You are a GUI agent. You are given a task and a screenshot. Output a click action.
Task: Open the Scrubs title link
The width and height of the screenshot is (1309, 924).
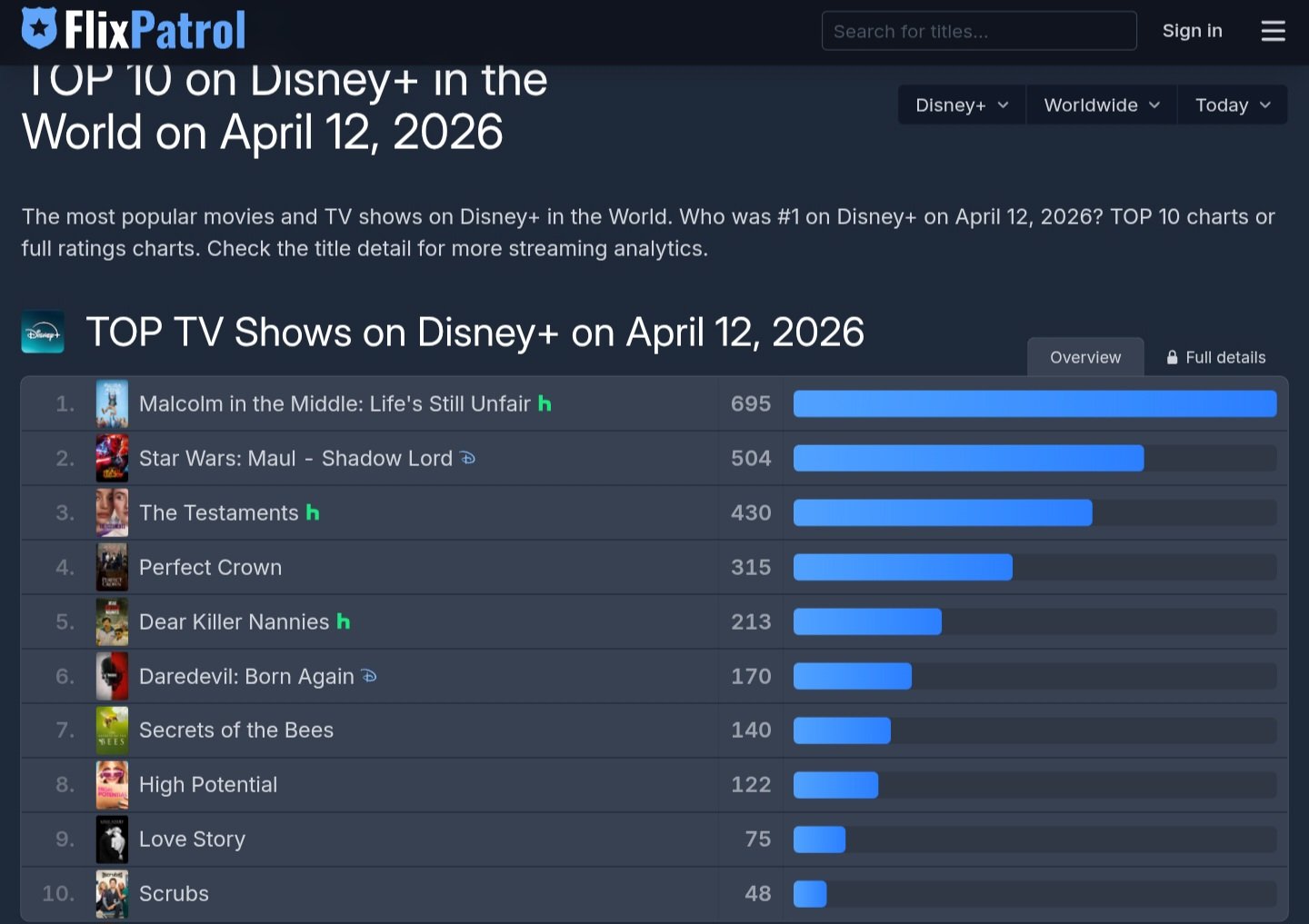(x=174, y=894)
